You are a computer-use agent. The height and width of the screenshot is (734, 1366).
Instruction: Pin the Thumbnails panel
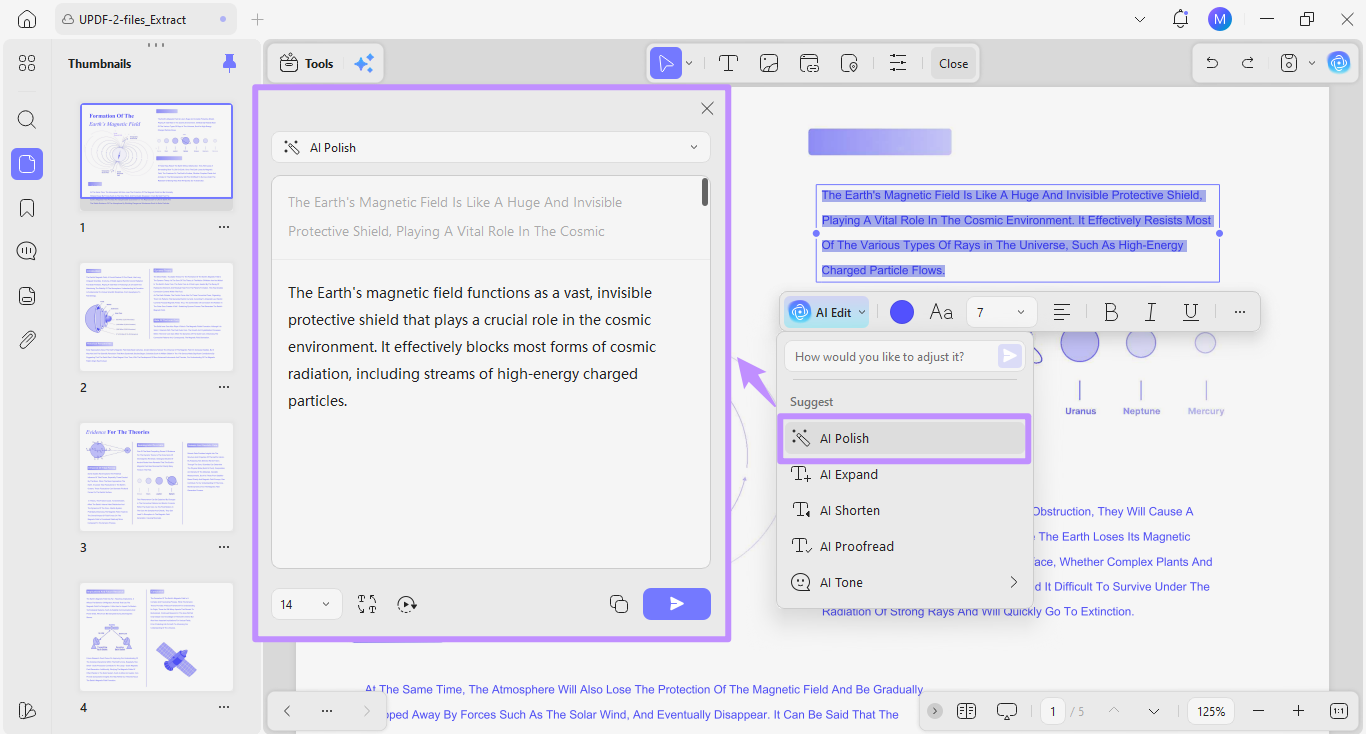tap(229, 63)
